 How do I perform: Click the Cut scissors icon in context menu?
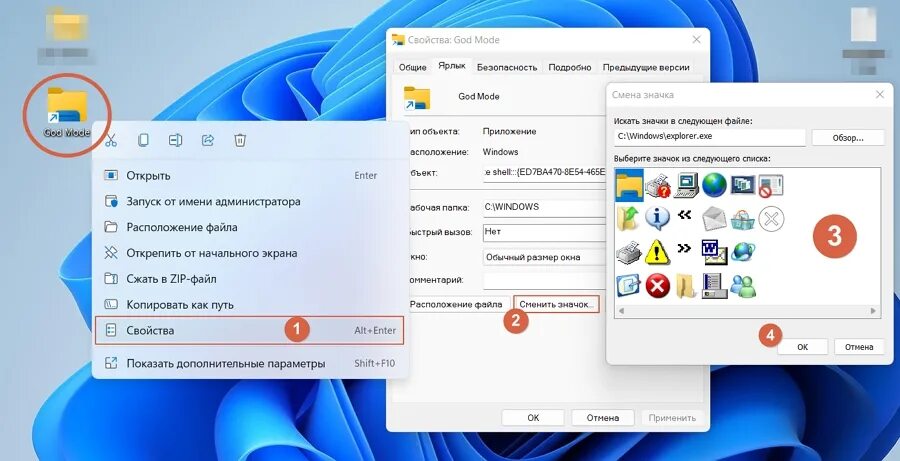[111, 140]
